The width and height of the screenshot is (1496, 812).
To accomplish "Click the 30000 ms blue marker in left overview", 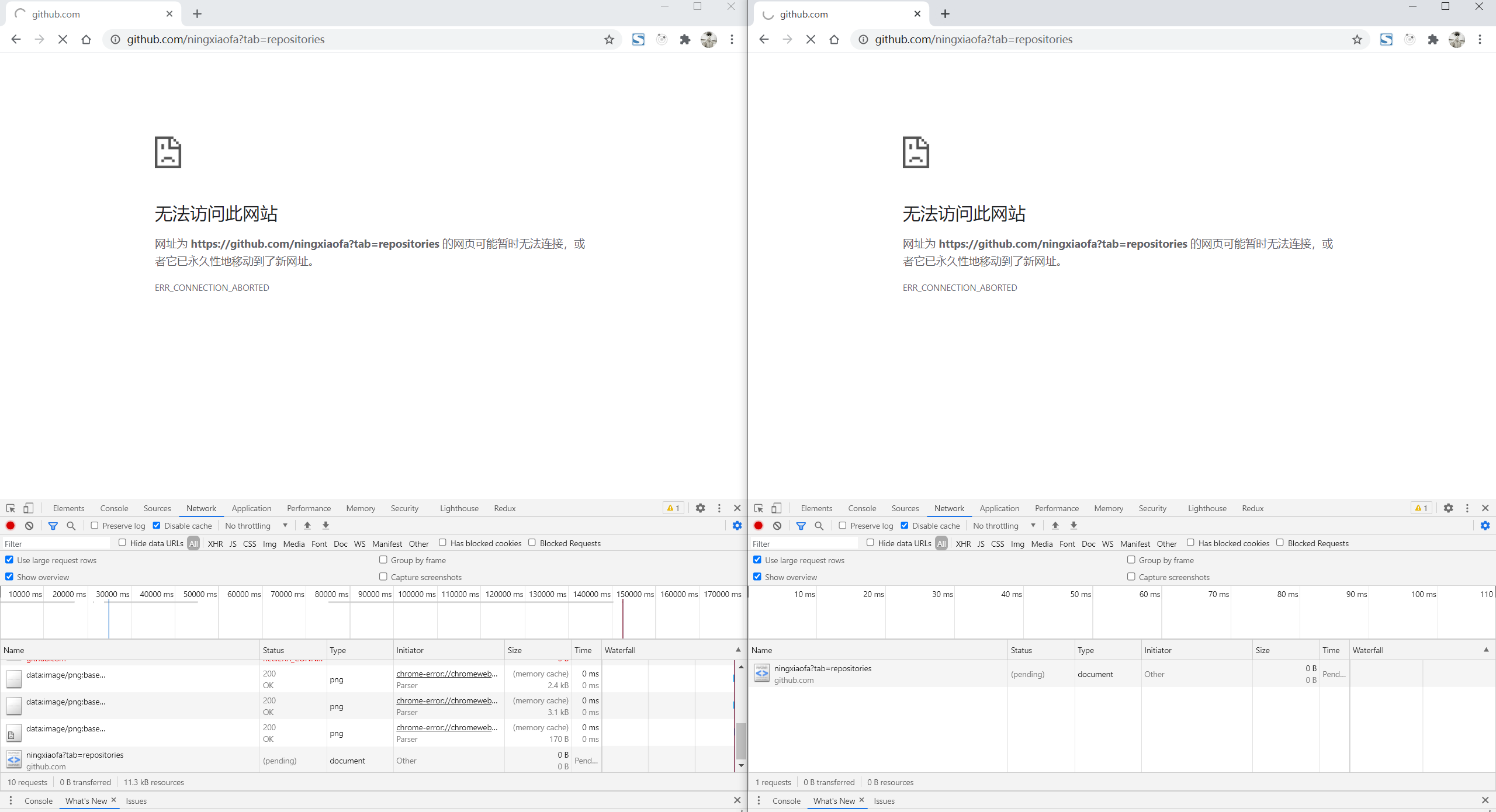I will pyautogui.click(x=109, y=619).
